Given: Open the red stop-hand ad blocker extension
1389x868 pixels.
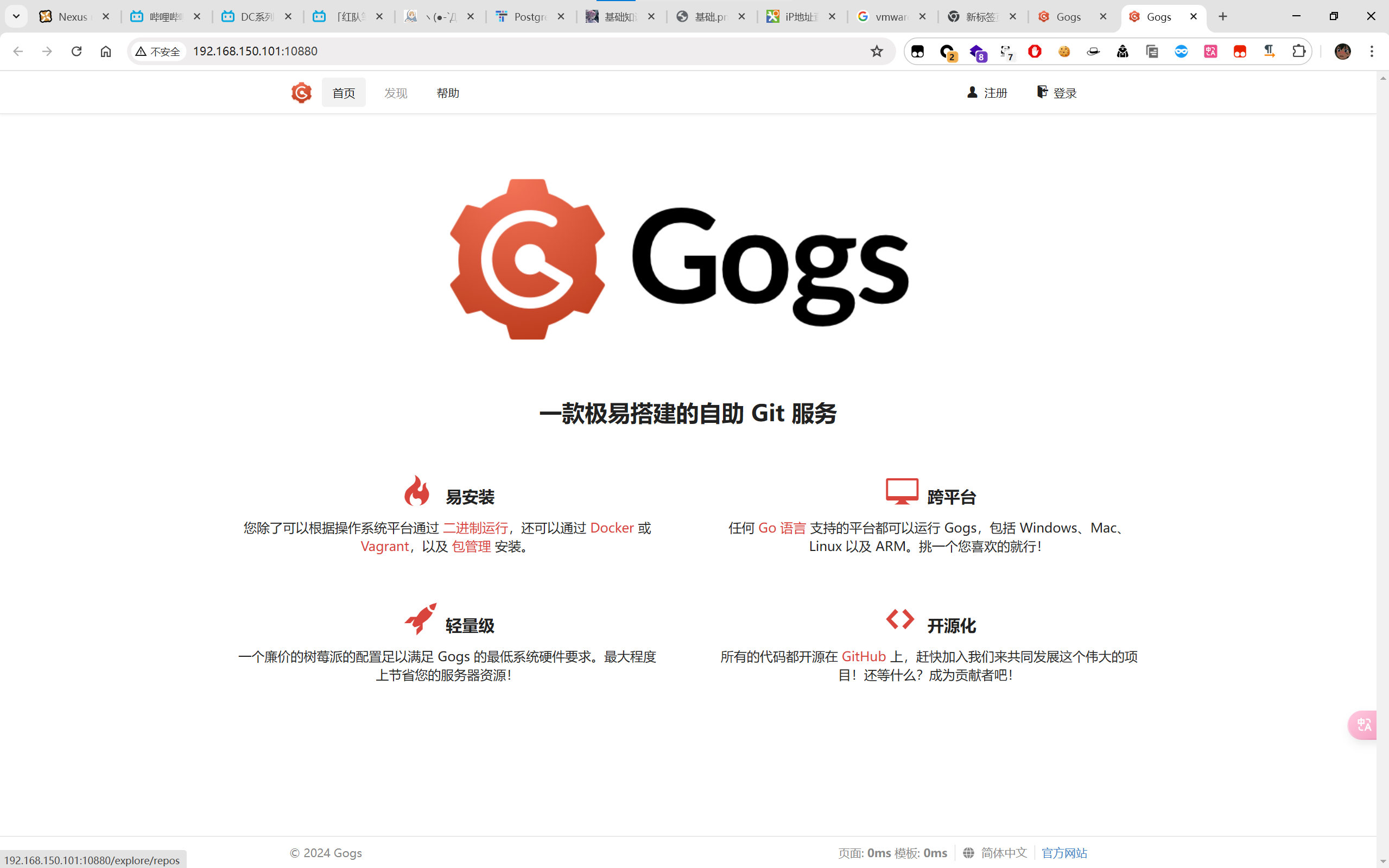Looking at the screenshot, I should click(x=1035, y=51).
